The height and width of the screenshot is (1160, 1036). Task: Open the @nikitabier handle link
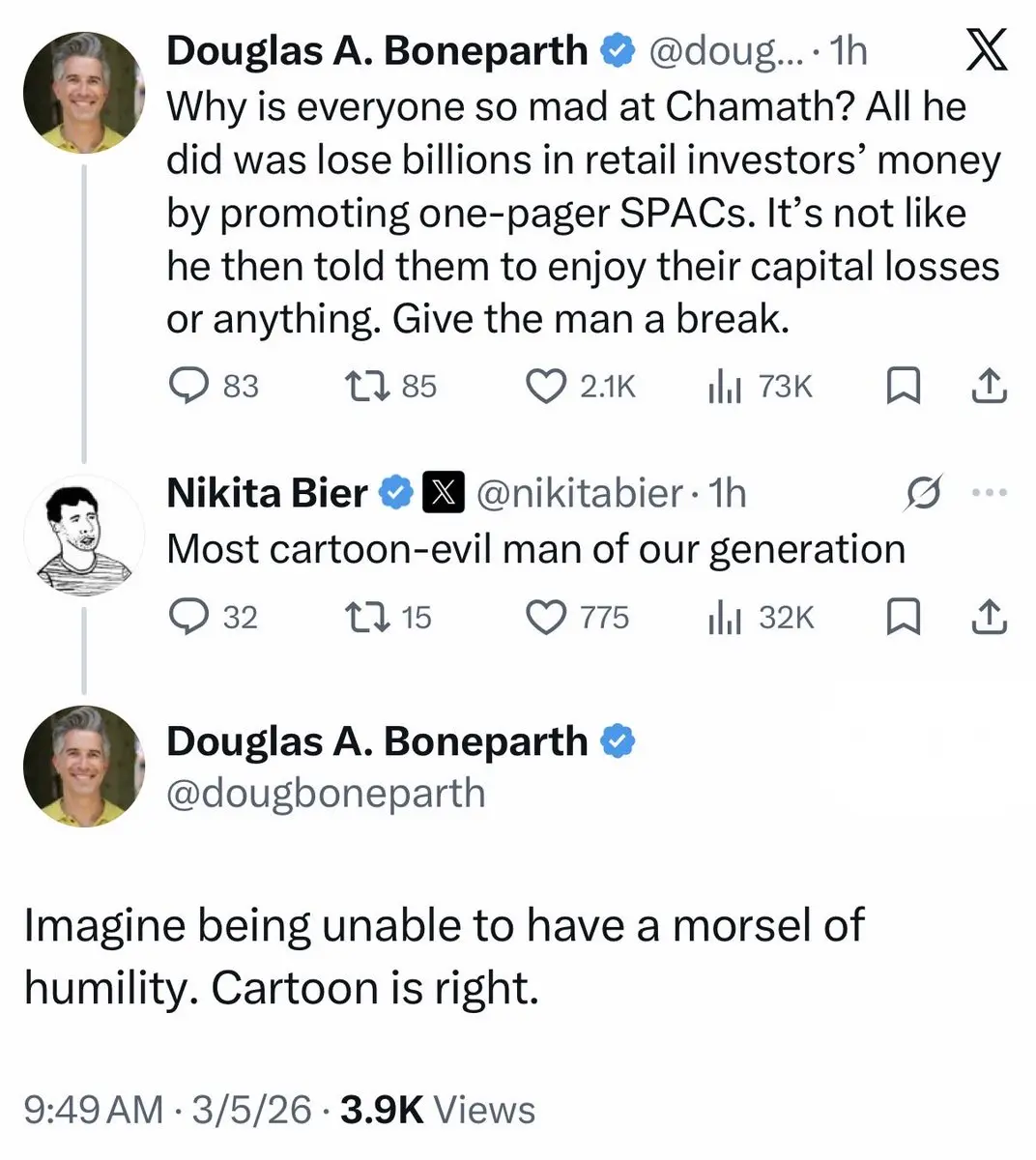click(x=580, y=494)
